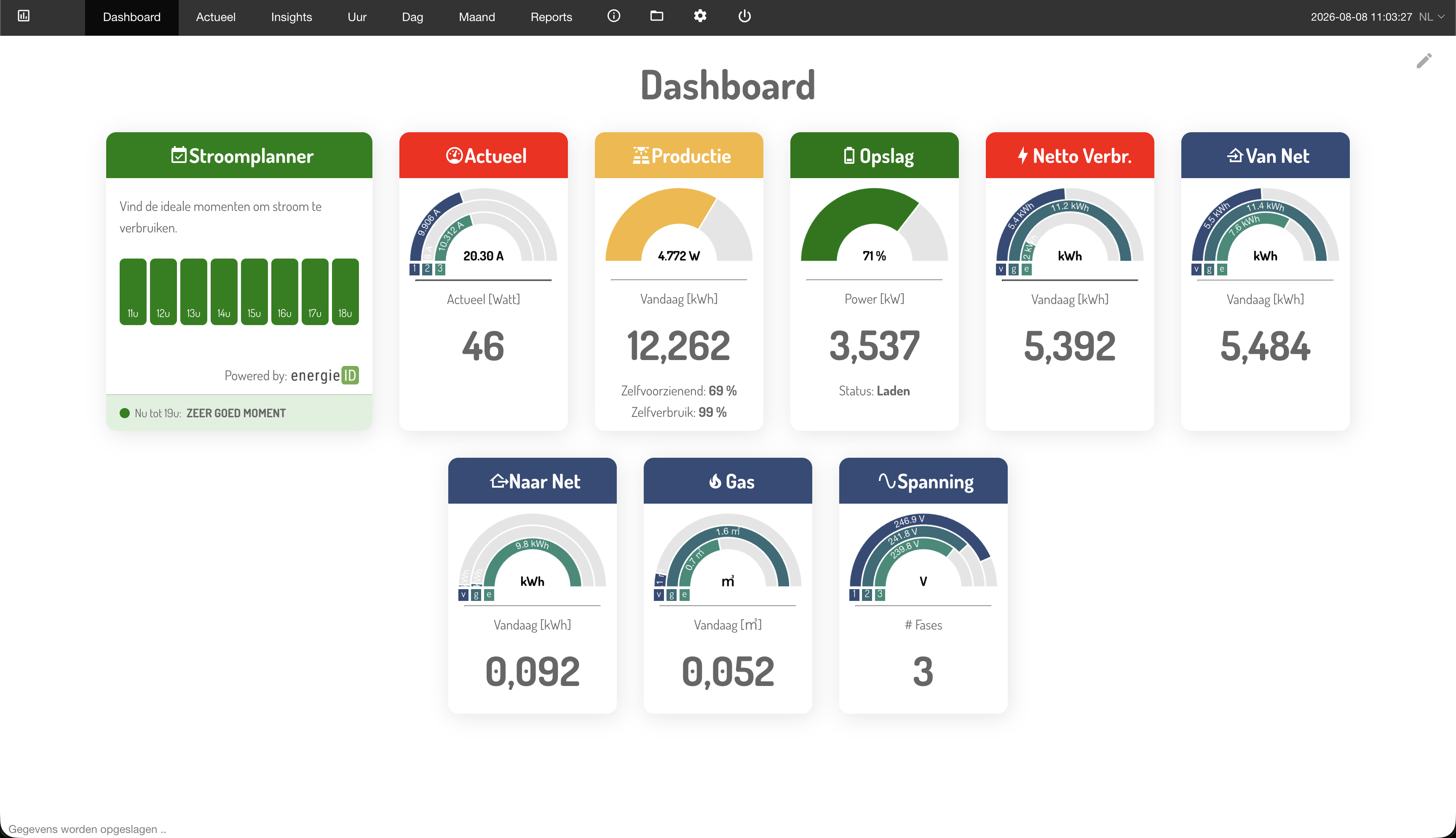Toggle the 'g' legend on the Van Net gauge
This screenshot has width=1456, height=838.
[x=1209, y=270]
